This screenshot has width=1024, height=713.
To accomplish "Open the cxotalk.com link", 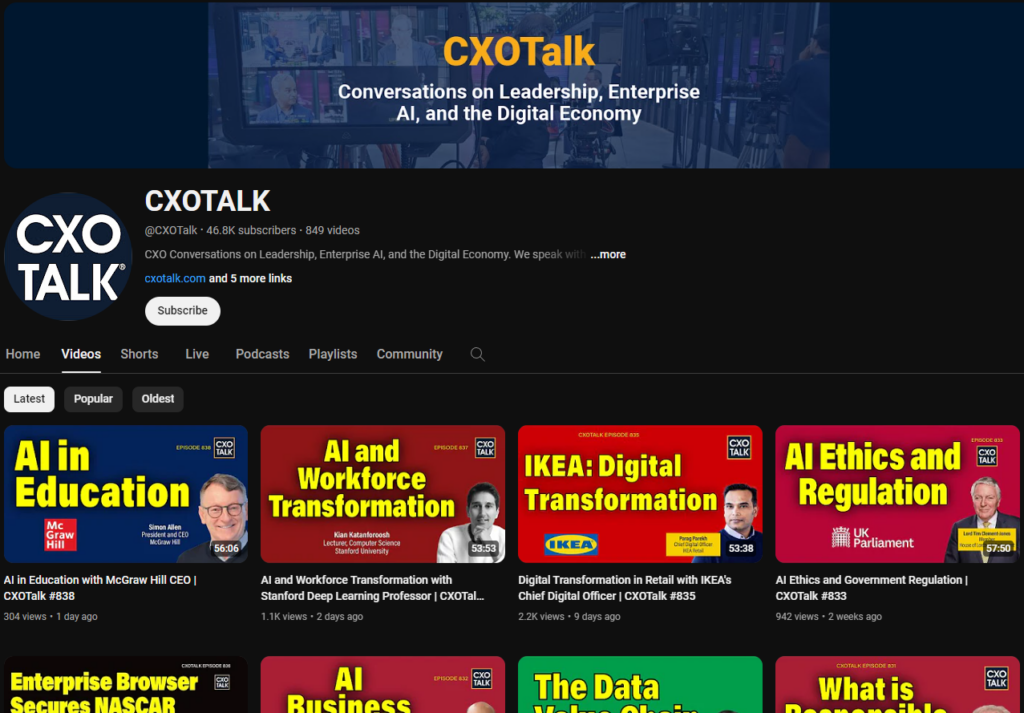I will click(x=175, y=278).
